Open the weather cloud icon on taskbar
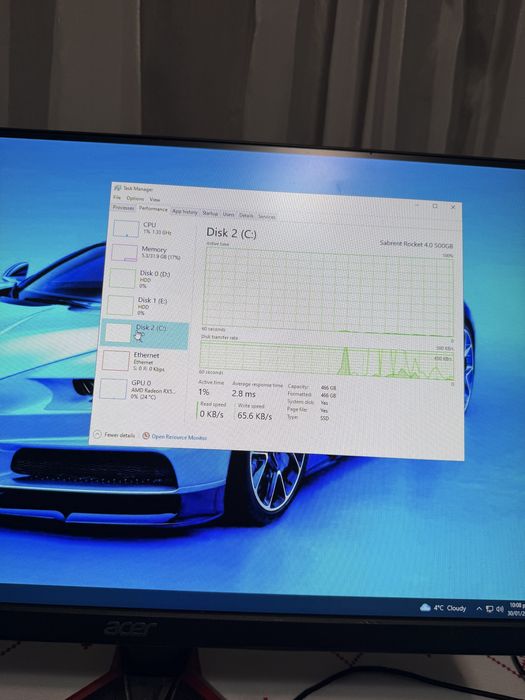Screen dimensions: 525x700 point(425,607)
